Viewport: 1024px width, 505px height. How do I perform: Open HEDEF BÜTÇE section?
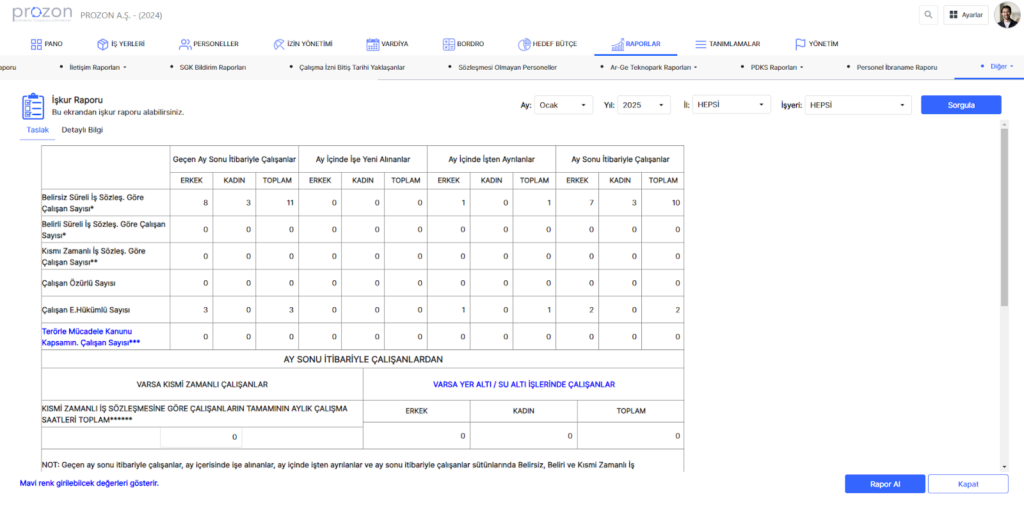(x=547, y=44)
